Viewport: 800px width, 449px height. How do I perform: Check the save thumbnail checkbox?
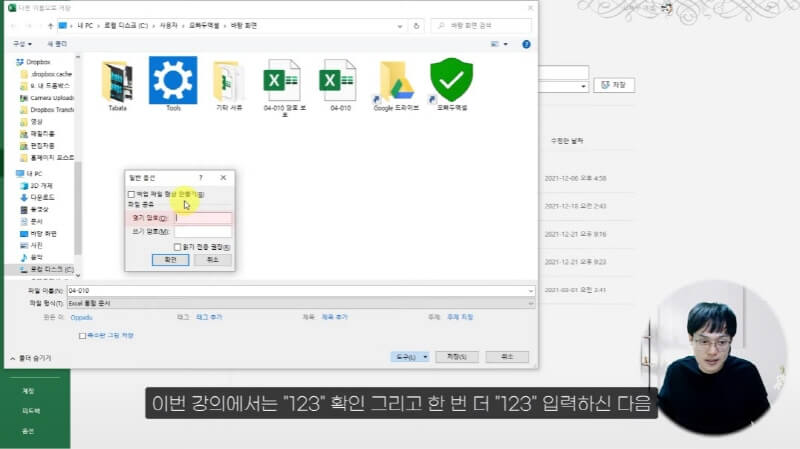click(82, 336)
